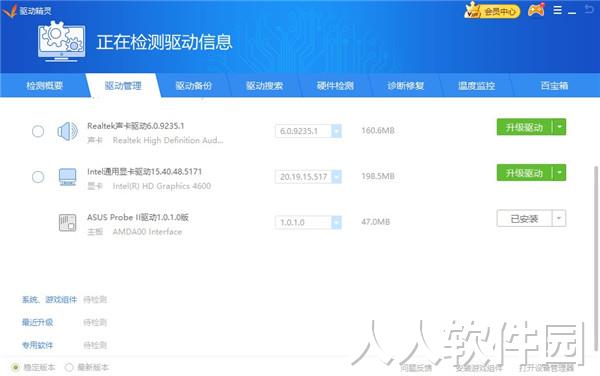This screenshot has height=376, width=600.
Task: Expand the 6.0.9235.1 version dropdown
Action: point(336,131)
